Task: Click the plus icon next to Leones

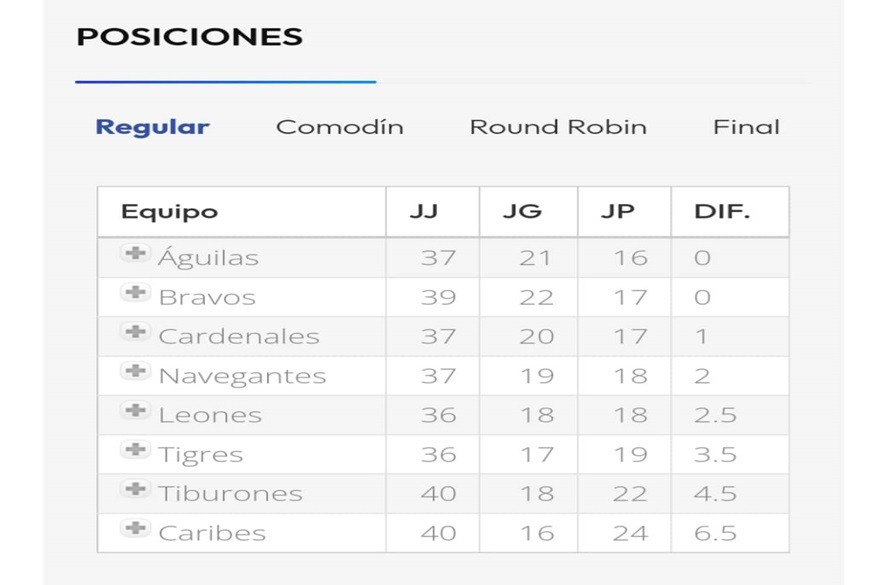Action: [134, 411]
